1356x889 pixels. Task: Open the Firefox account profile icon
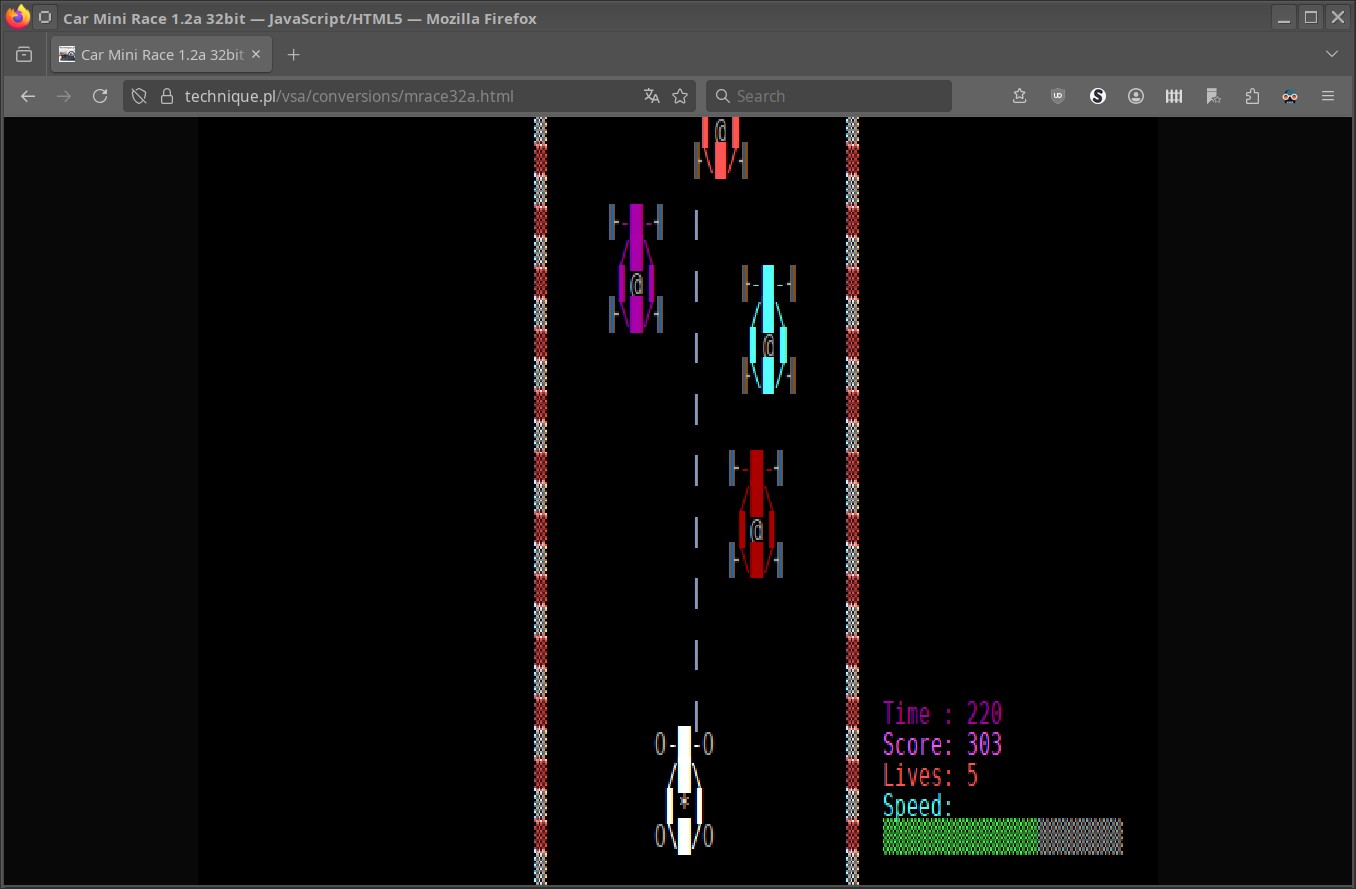click(x=1136, y=96)
